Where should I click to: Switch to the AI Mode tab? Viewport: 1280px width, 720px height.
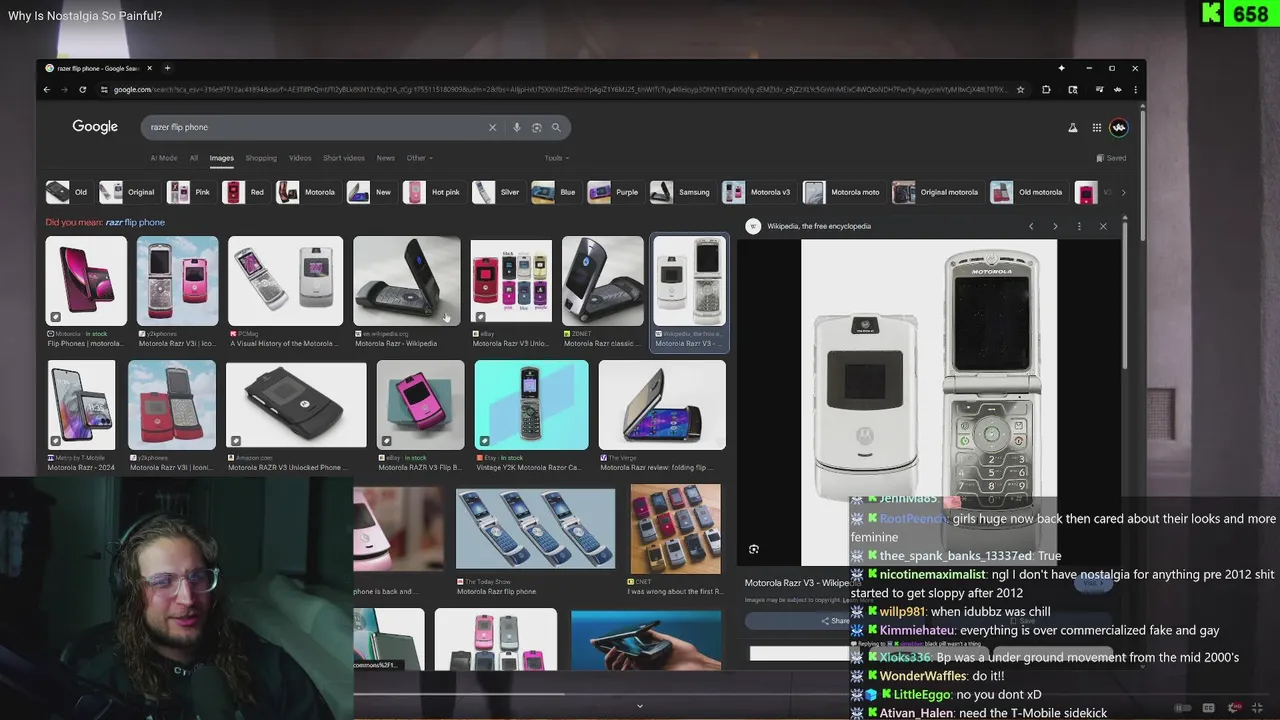[164, 158]
